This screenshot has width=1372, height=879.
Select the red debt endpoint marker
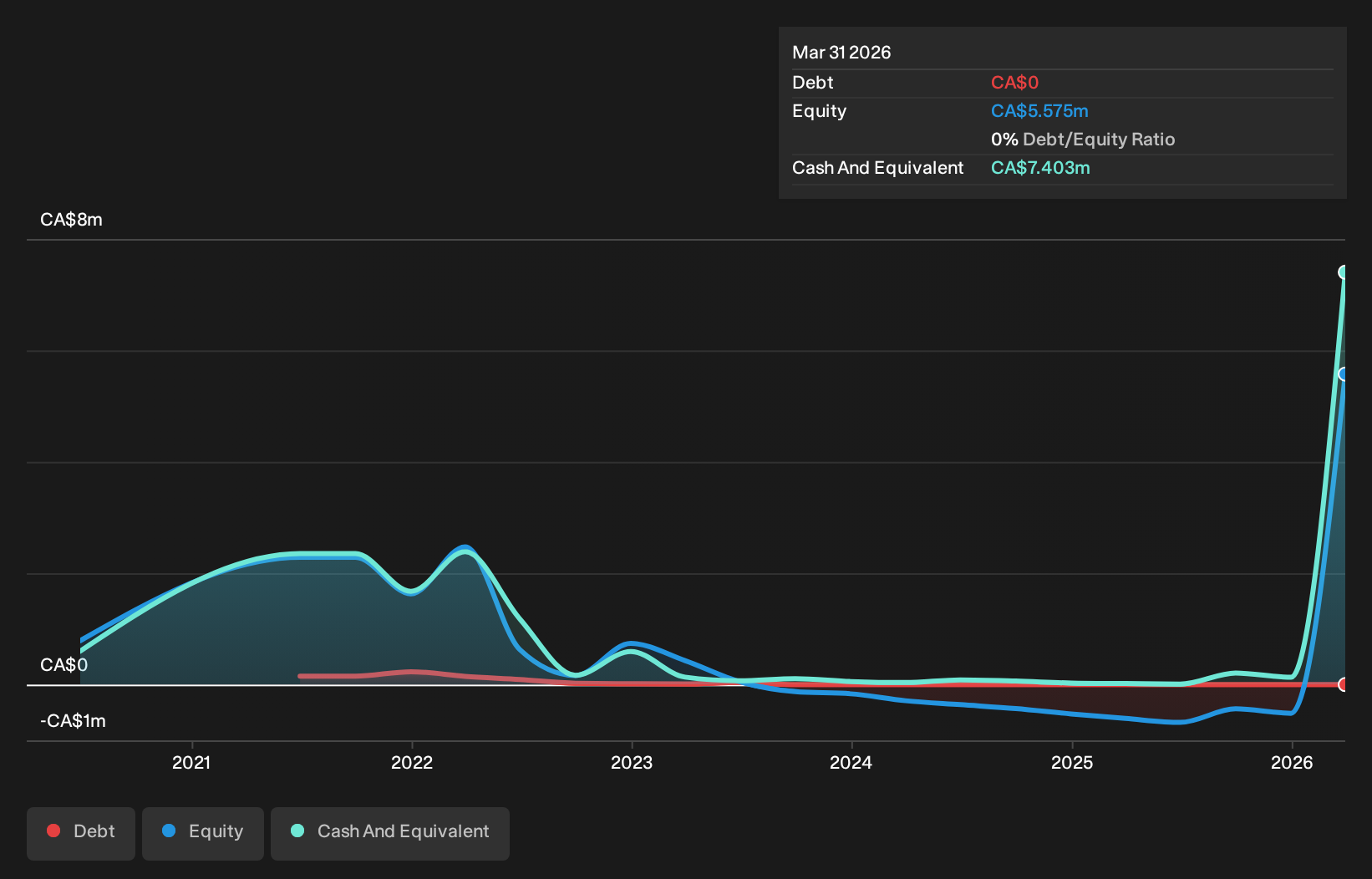[1344, 685]
